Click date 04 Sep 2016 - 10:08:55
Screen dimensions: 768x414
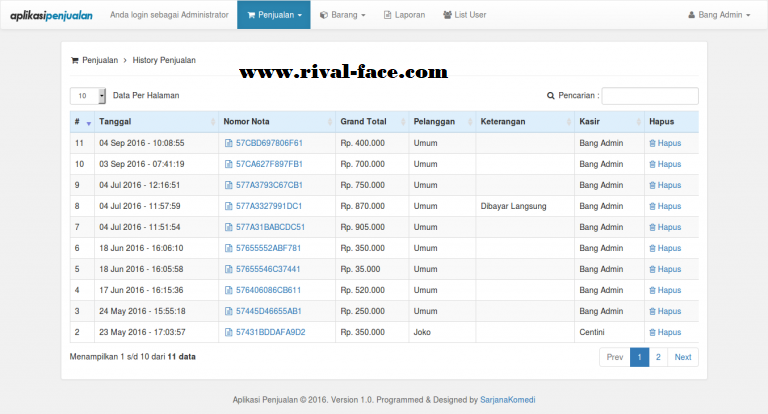(x=142, y=143)
